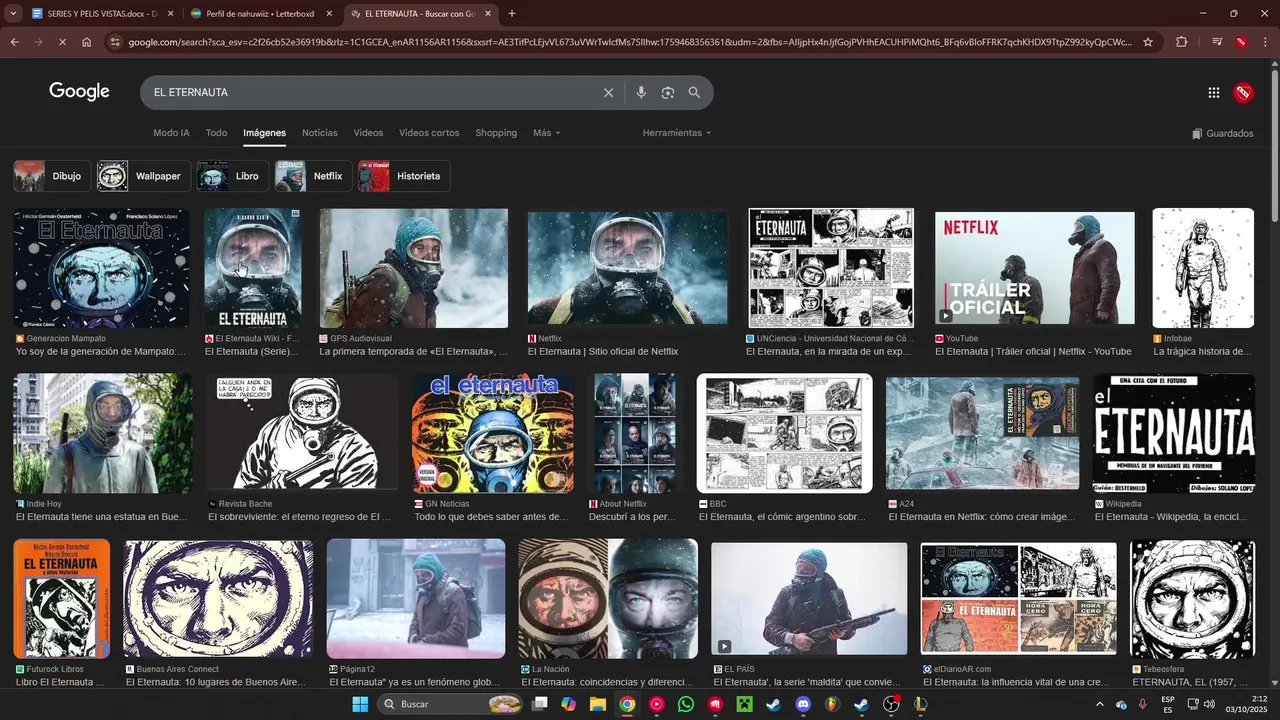
Task: Open WhatsApp from the taskbar
Action: [x=686, y=704]
